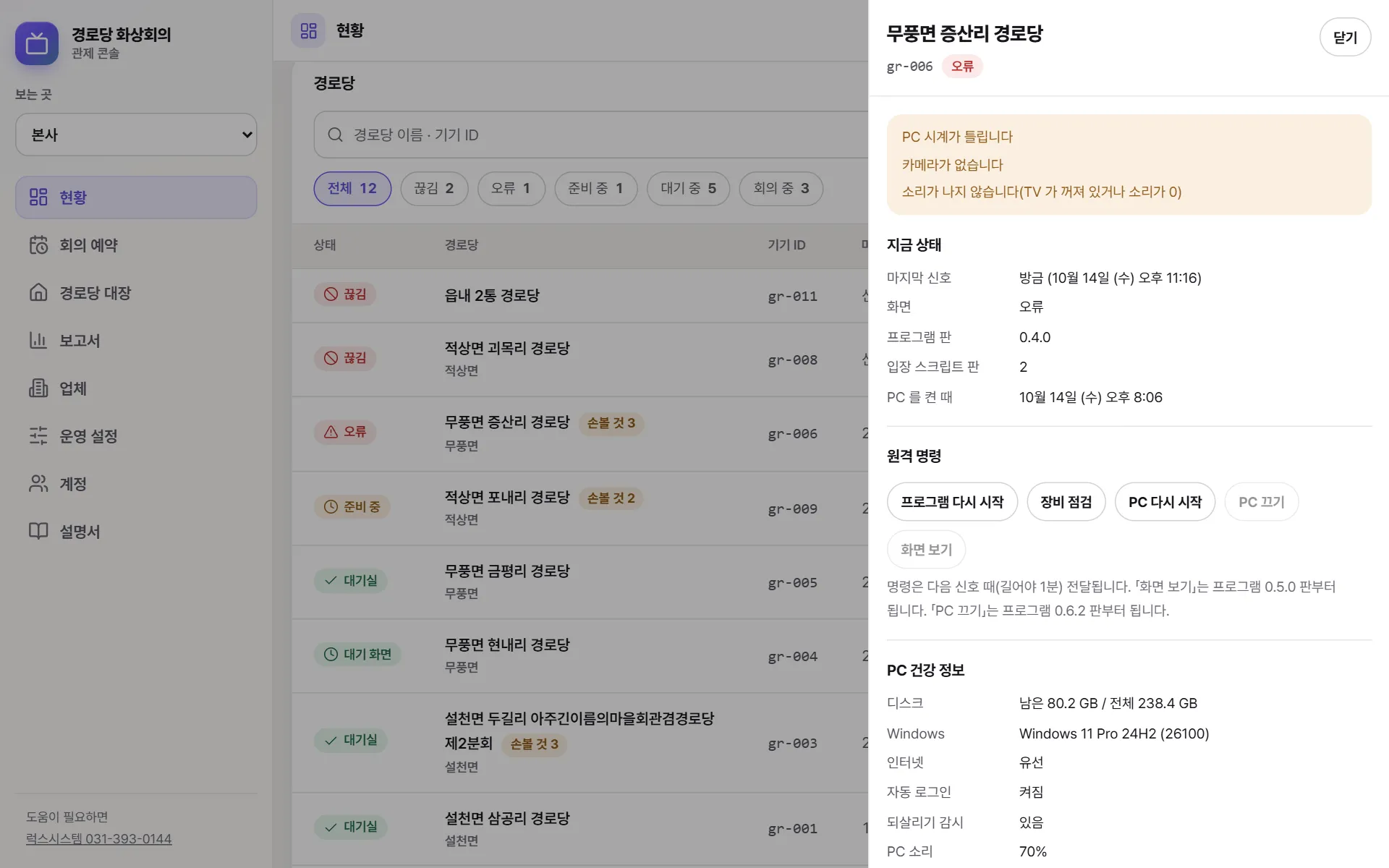
Task: Filter by 끊김 2 chip
Action: click(434, 189)
